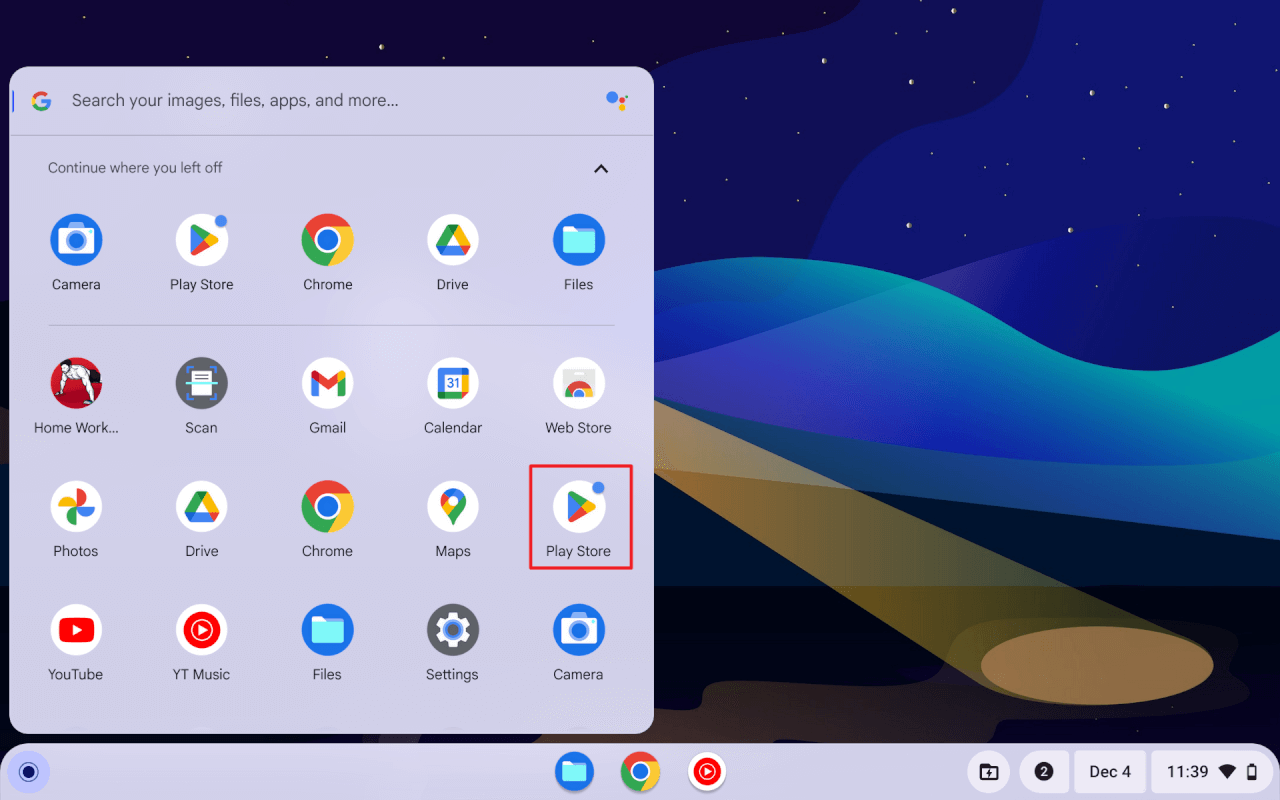Open Files from the shelf

click(574, 772)
